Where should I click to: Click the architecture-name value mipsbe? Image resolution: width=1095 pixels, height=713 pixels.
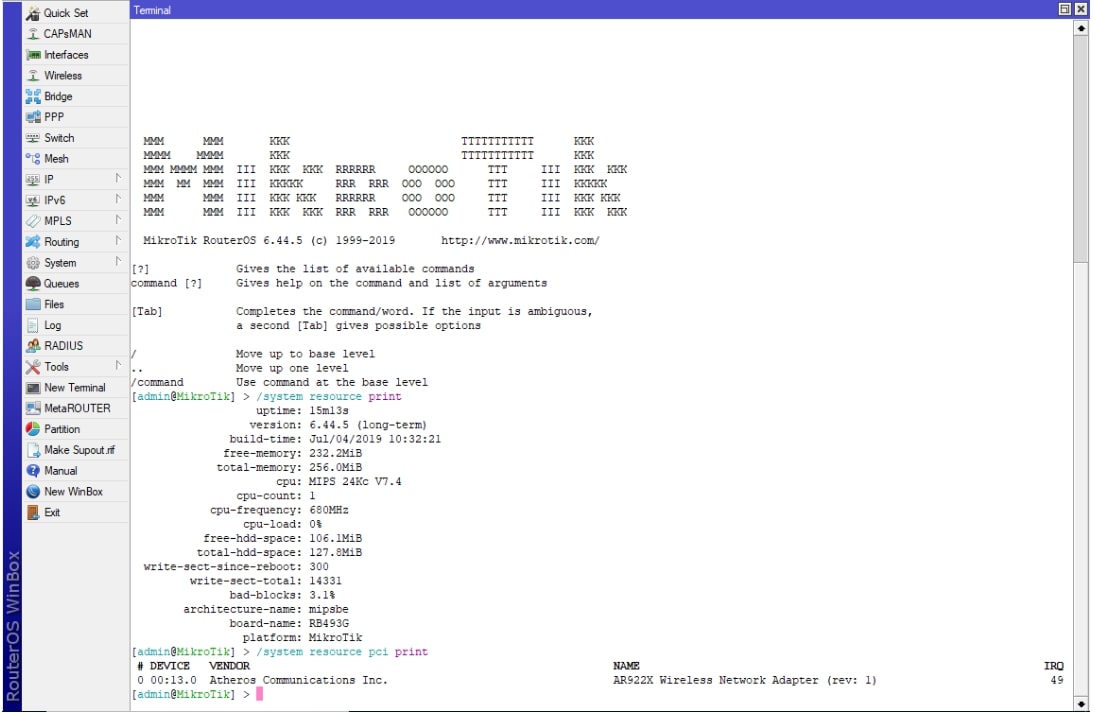(x=328, y=610)
